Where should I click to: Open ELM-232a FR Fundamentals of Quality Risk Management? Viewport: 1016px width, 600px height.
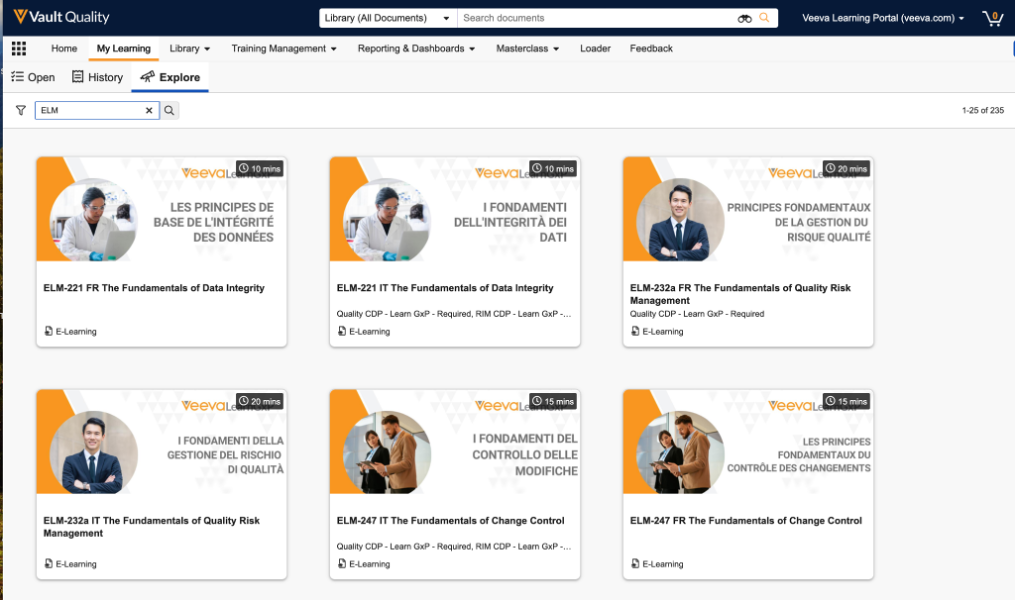[741, 294]
